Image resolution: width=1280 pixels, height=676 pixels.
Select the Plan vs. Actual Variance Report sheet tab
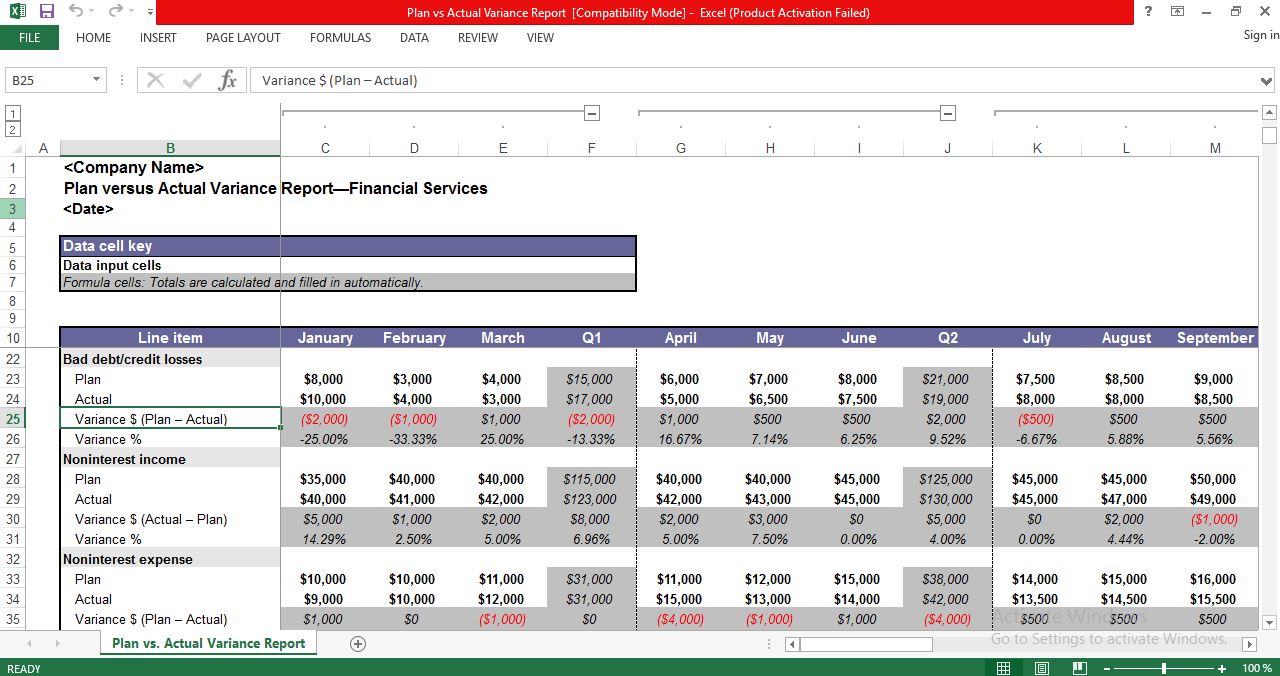pyautogui.click(x=208, y=643)
